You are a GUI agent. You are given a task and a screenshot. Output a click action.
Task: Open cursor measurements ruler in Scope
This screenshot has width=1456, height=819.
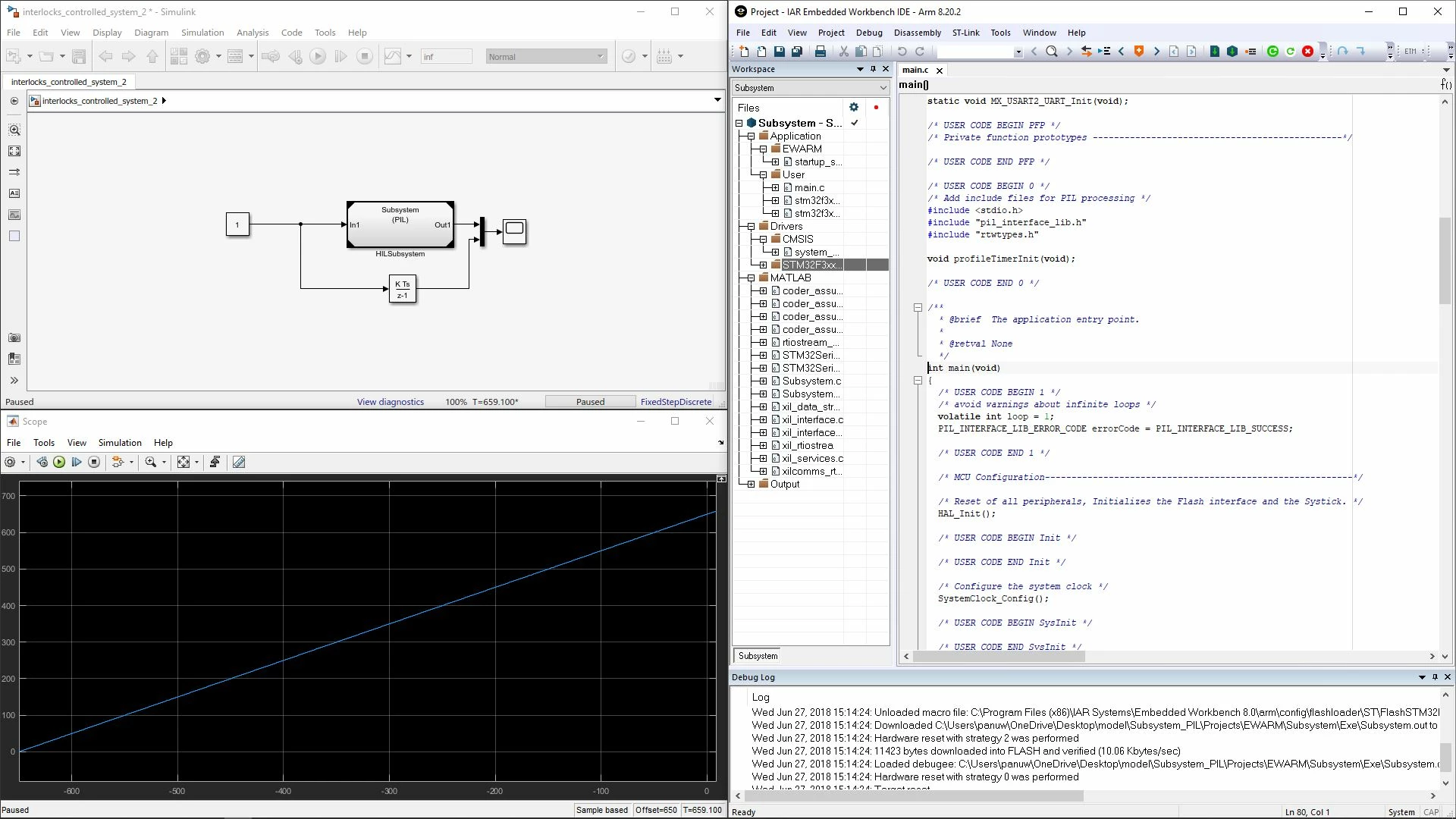[x=239, y=462]
